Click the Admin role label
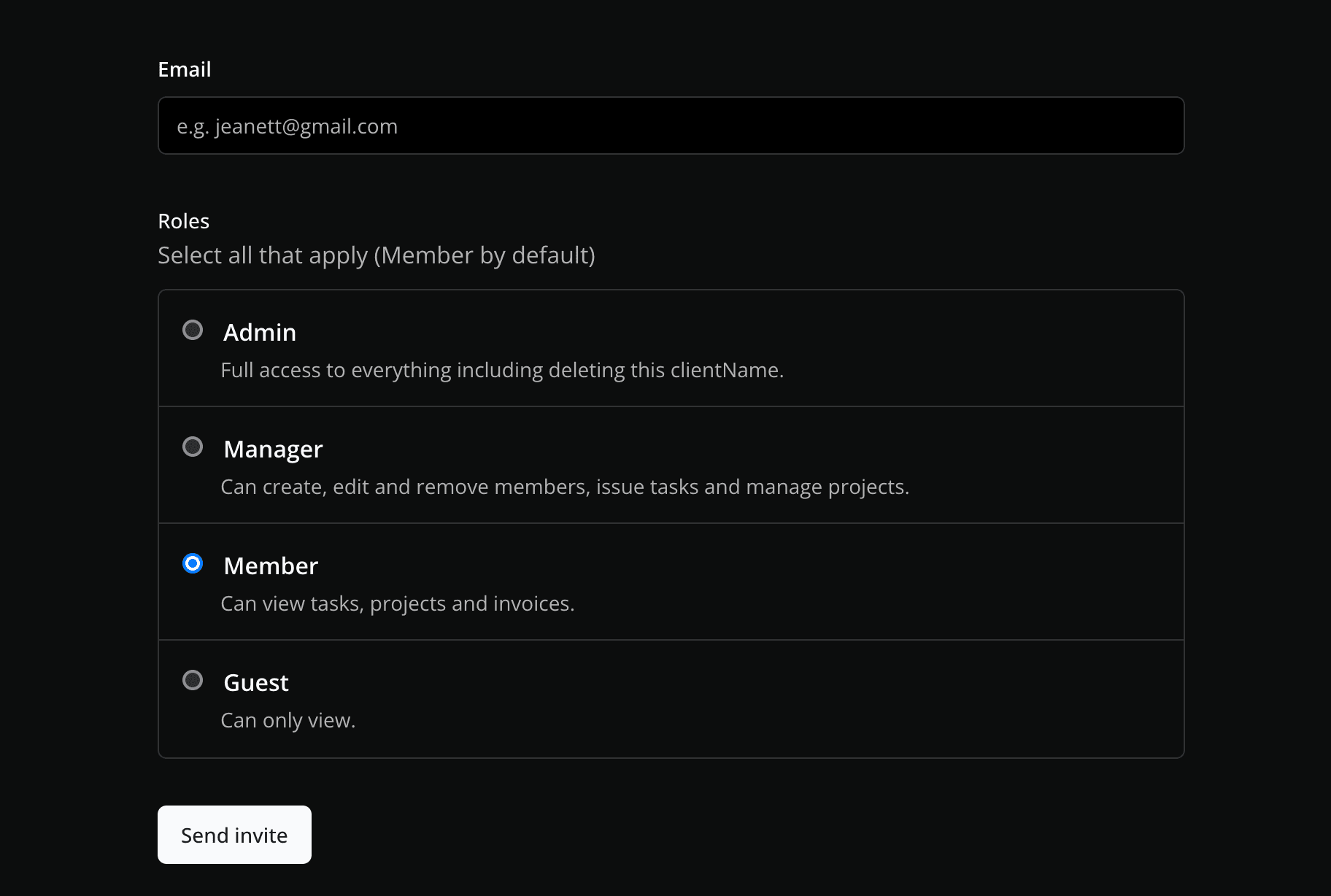The width and height of the screenshot is (1331, 896). click(259, 332)
